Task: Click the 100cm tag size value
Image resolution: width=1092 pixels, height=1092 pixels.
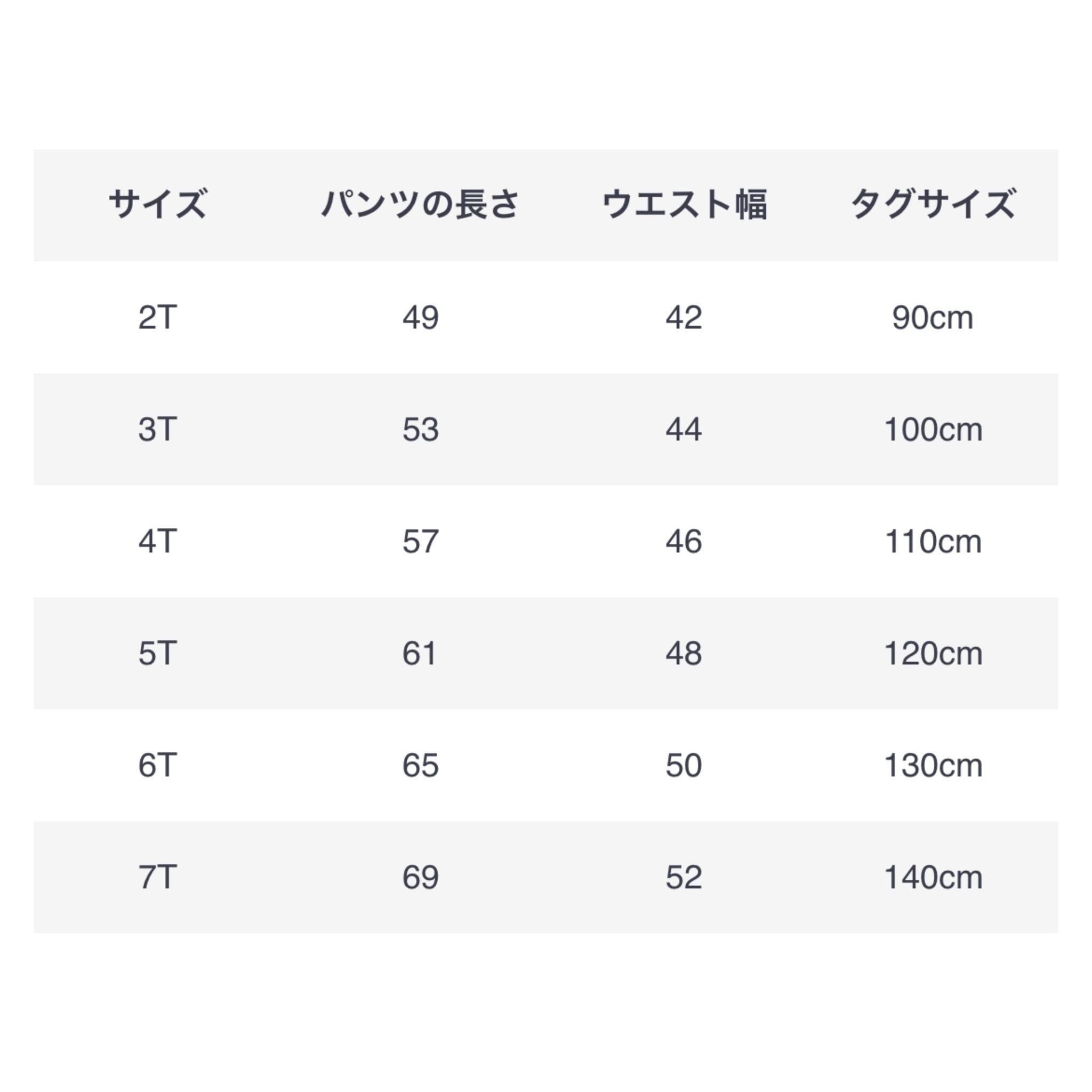Action: 933,429
